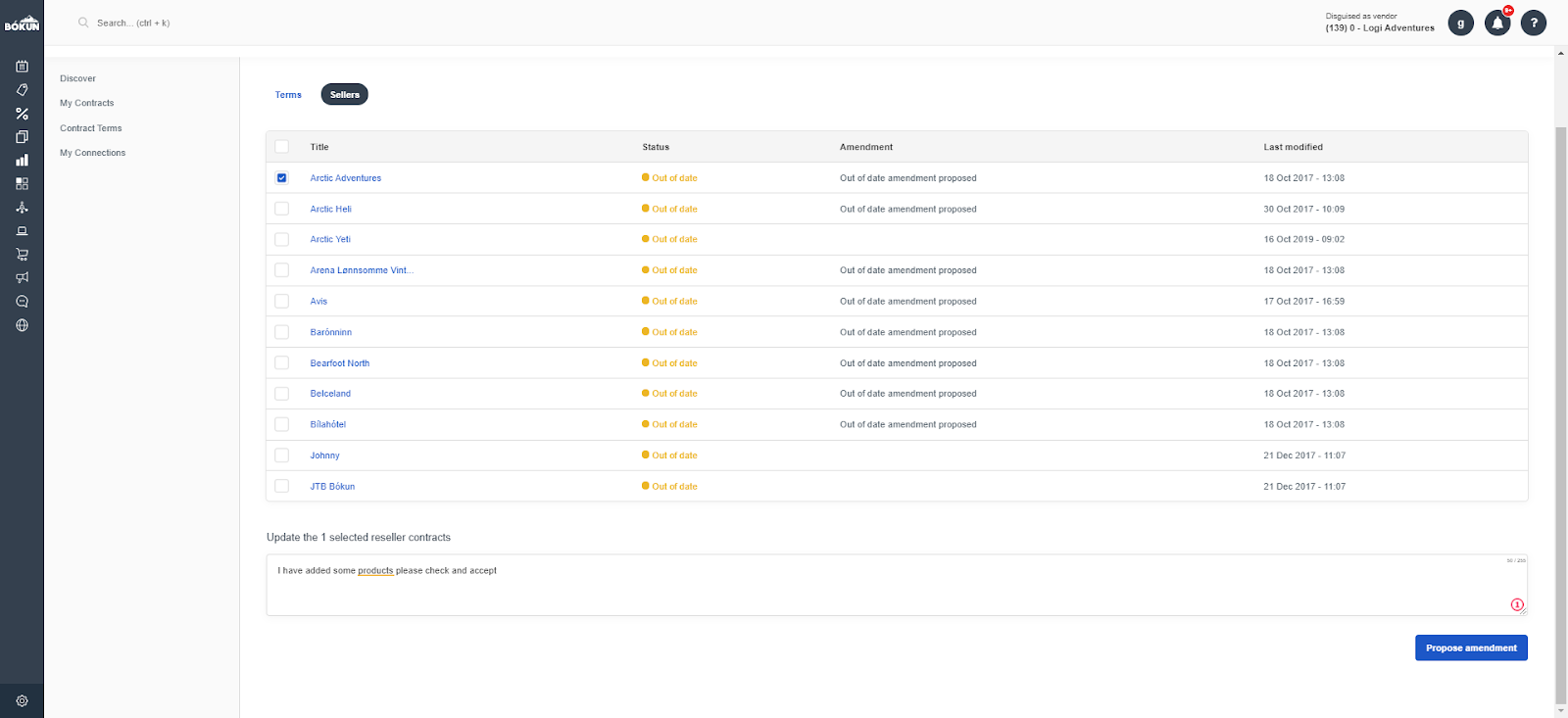Check the Avis row checkbox
Image resolution: width=1568 pixels, height=718 pixels.
(x=282, y=302)
